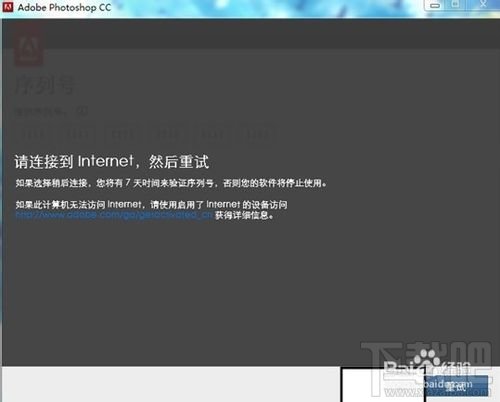Viewport: 500px width, 402px height.
Task: Click the Adobe icon in the title bar
Action: (7, 7)
